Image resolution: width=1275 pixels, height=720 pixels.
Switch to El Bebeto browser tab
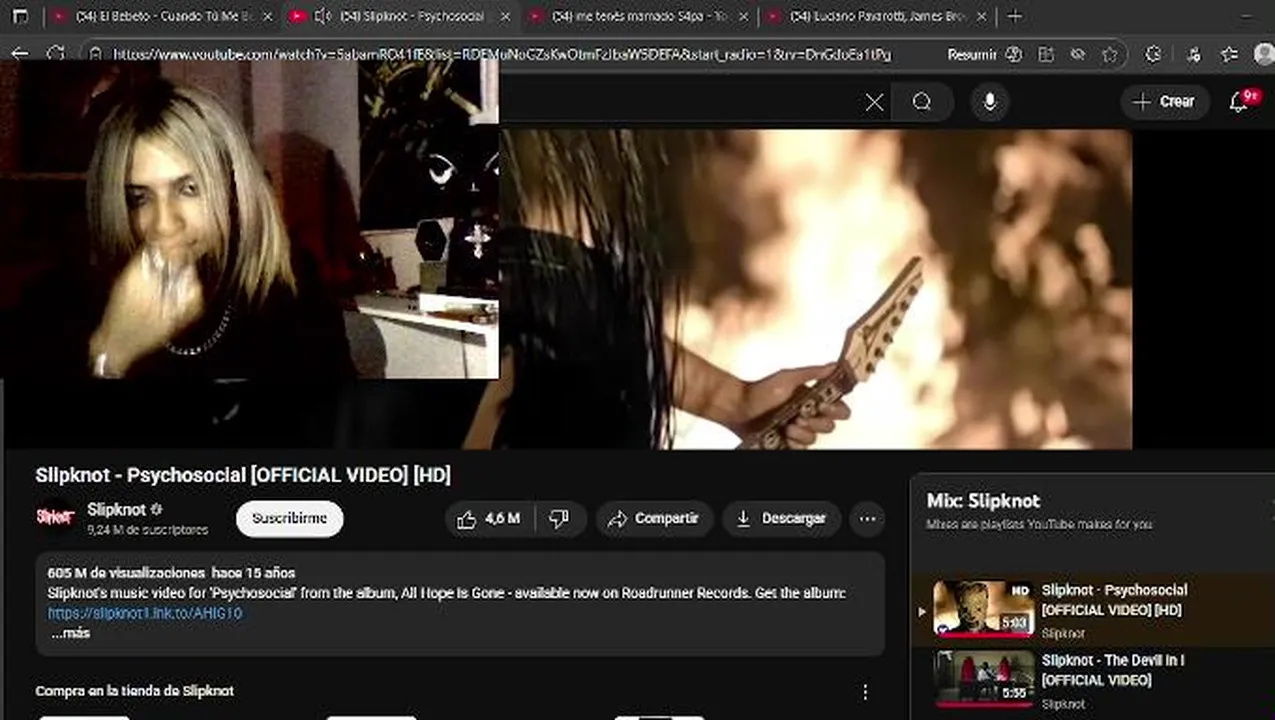point(164,17)
